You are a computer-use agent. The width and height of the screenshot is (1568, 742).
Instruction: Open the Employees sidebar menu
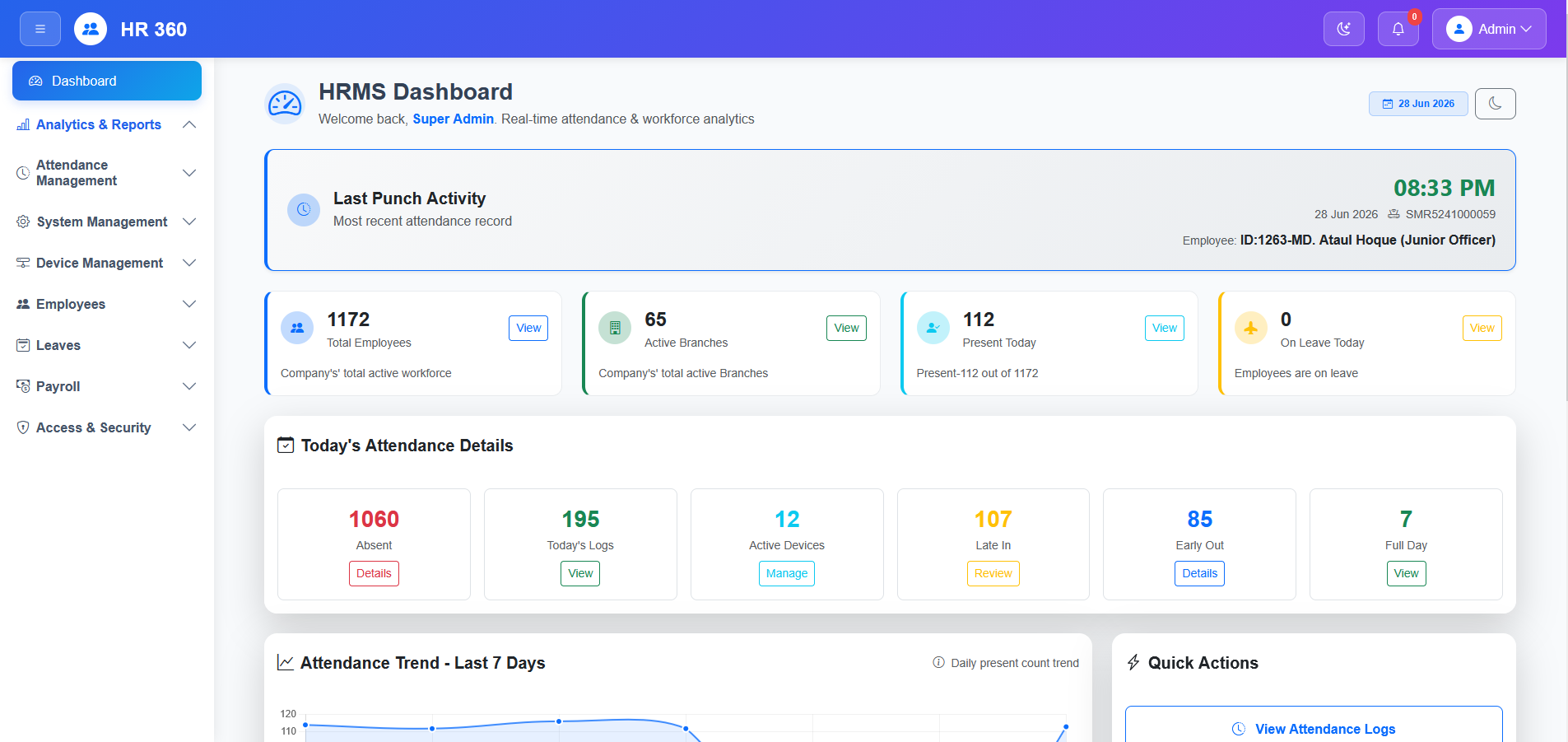[107, 304]
